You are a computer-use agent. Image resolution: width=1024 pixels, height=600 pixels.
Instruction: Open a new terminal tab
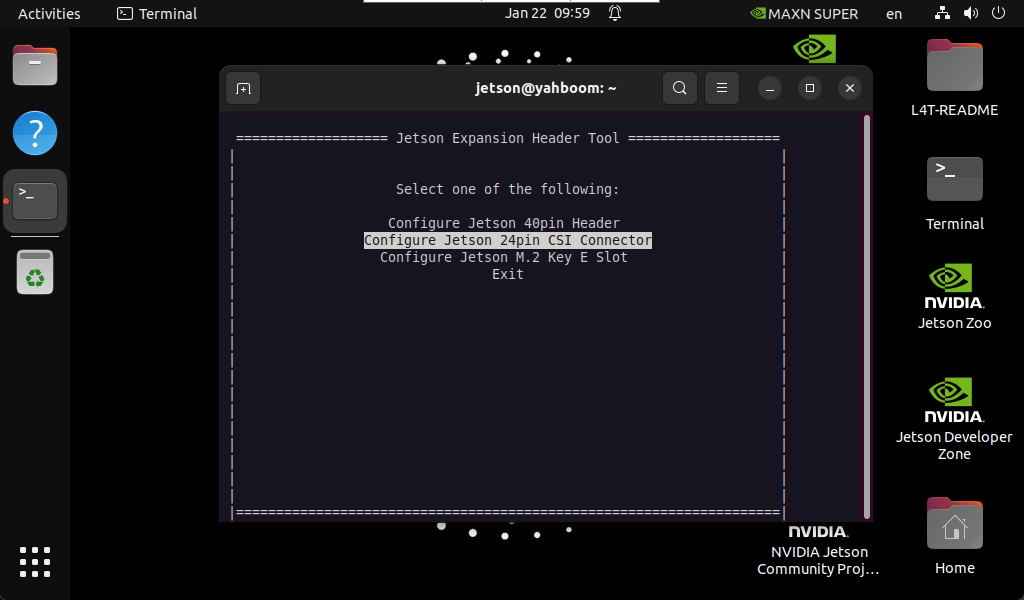(x=243, y=88)
